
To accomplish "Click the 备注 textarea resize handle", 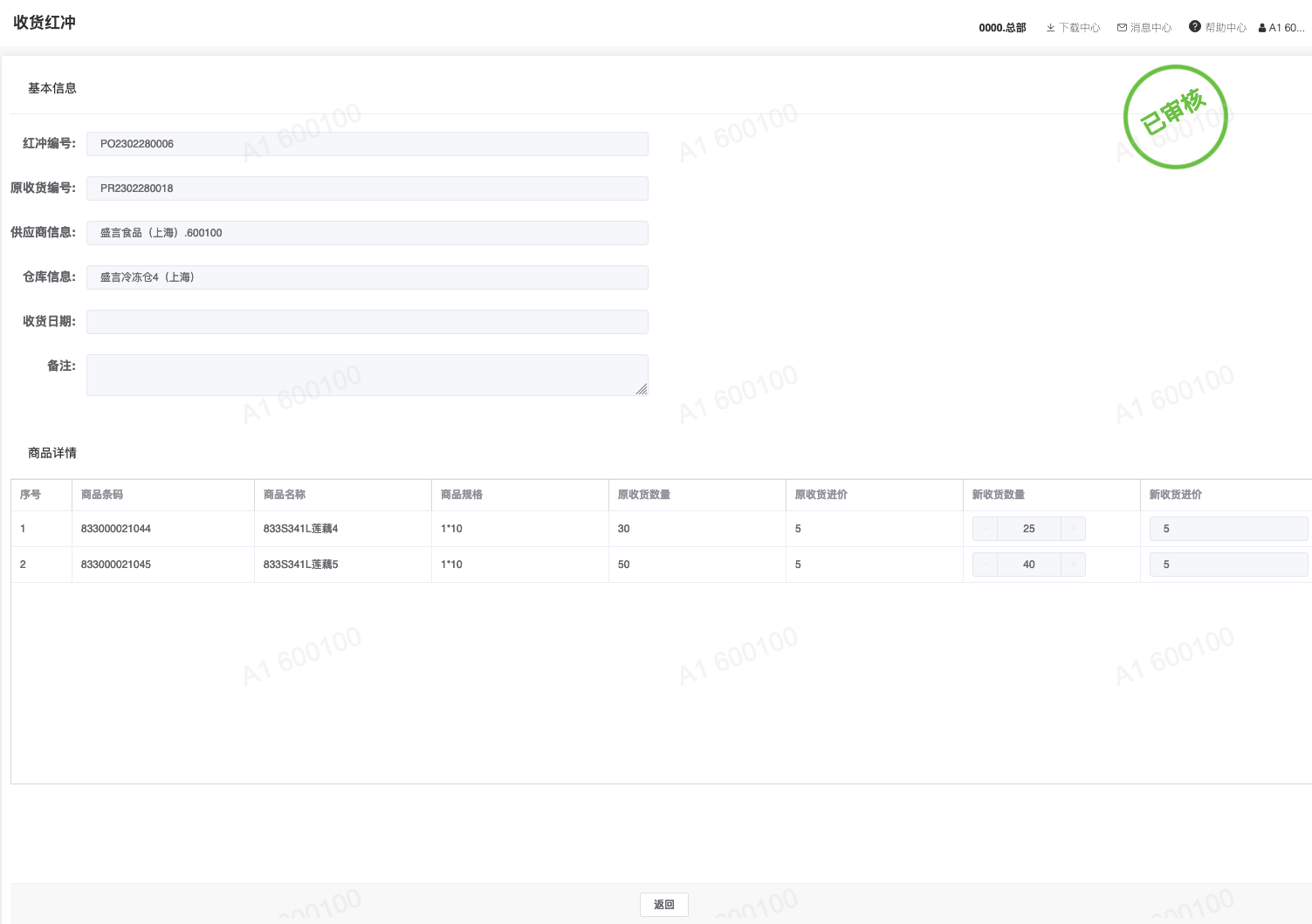I will coord(642,389).
